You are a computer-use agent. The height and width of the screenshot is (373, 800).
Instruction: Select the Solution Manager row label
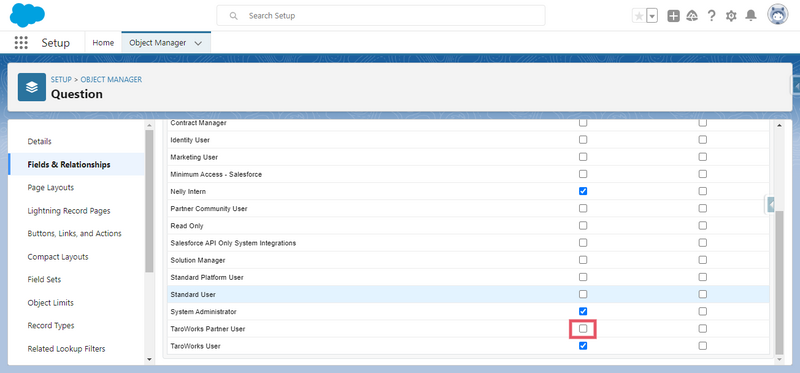click(198, 260)
